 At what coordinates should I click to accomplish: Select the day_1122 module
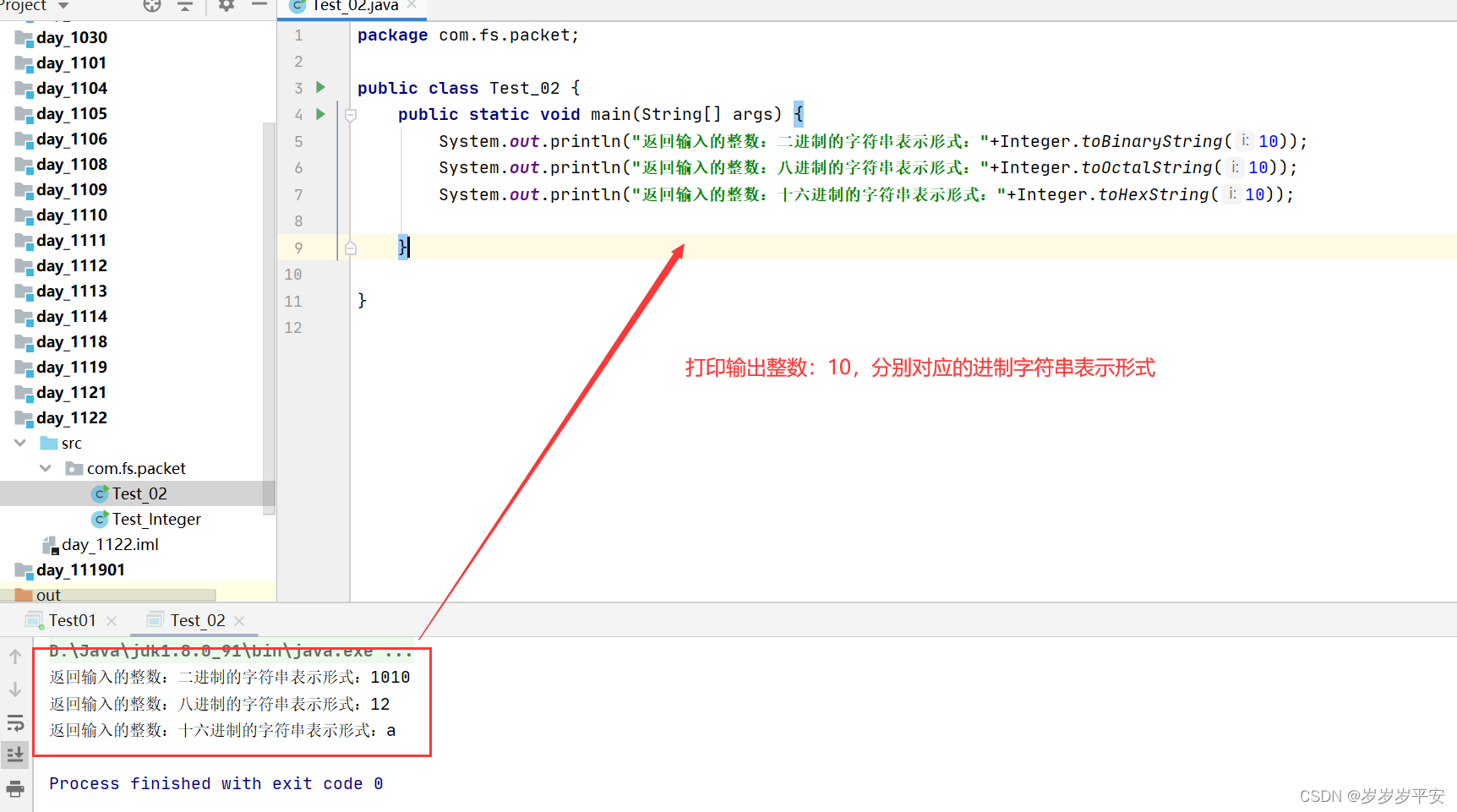(x=72, y=417)
